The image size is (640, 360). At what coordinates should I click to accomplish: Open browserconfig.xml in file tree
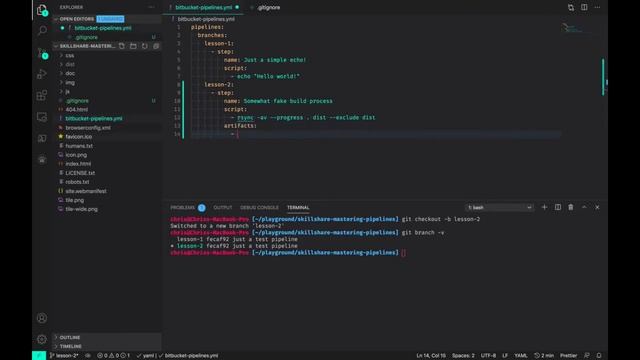point(88,128)
